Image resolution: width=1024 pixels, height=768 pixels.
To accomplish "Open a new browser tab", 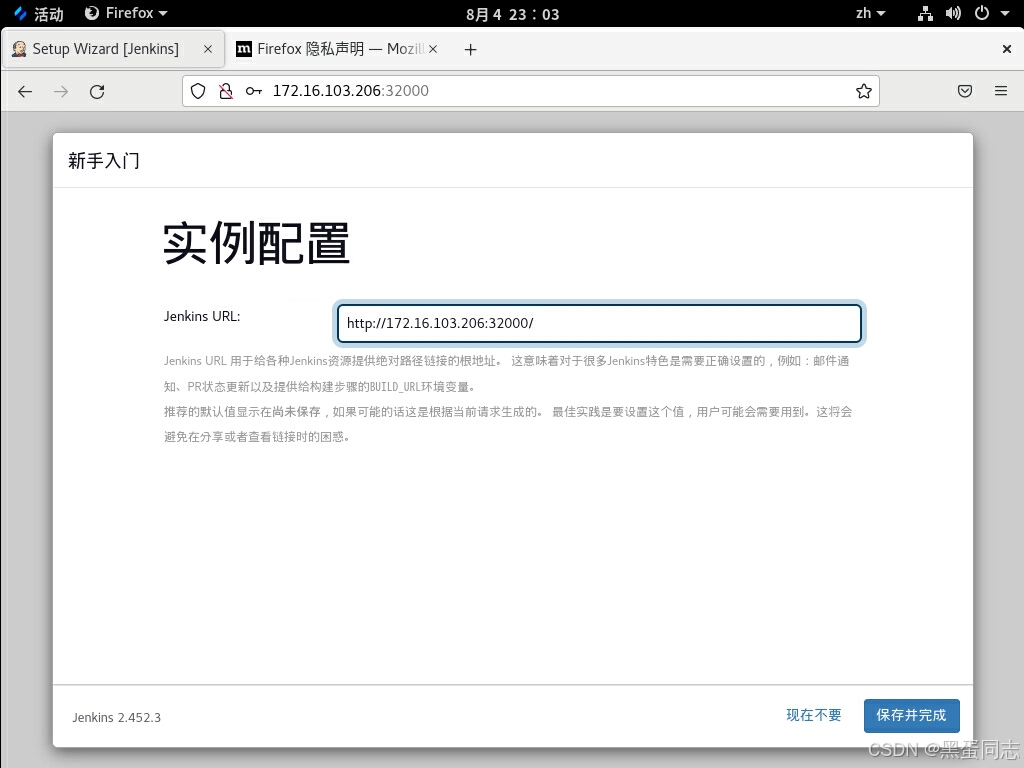I will point(470,50).
